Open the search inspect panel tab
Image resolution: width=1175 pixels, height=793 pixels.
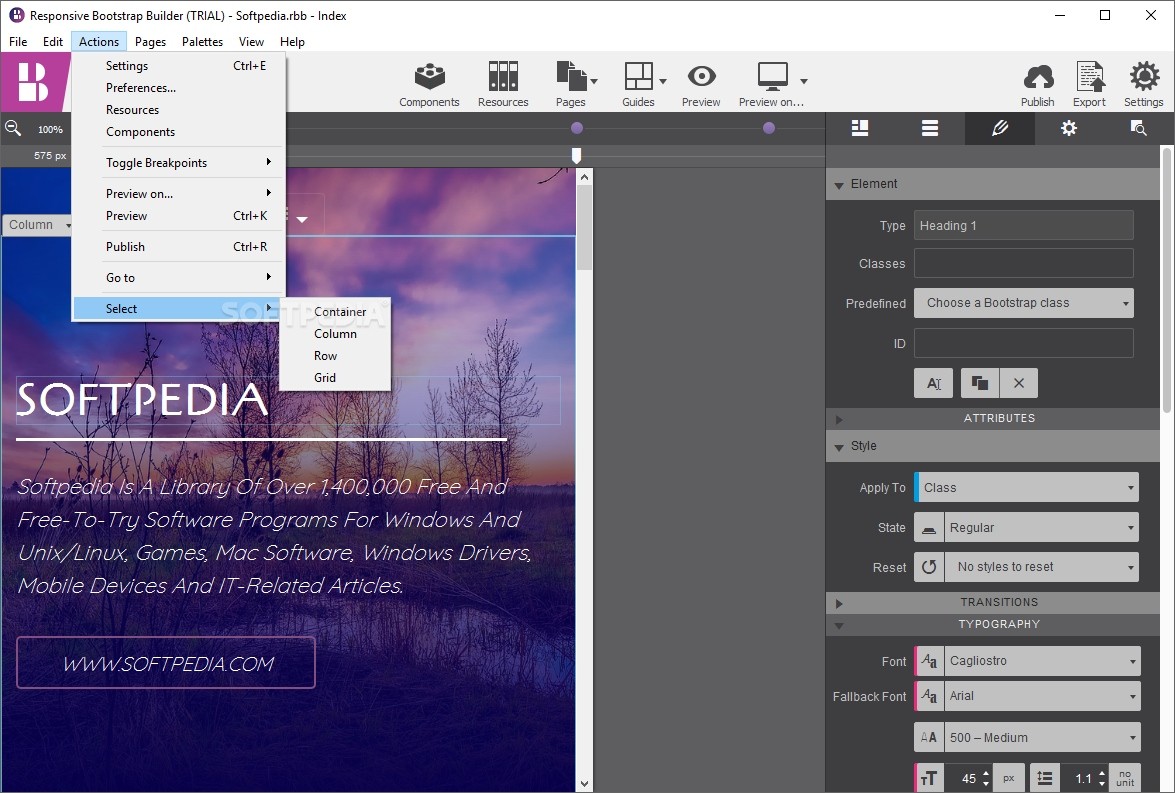click(x=1138, y=128)
